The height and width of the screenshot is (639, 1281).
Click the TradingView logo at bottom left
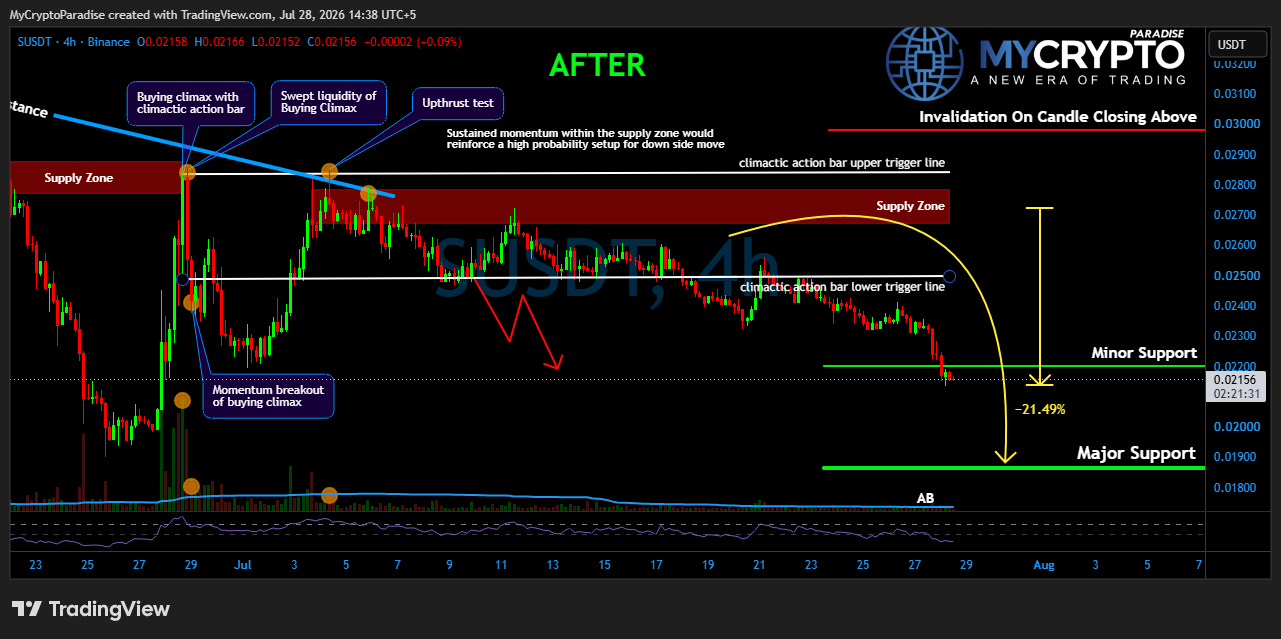click(x=90, y=609)
